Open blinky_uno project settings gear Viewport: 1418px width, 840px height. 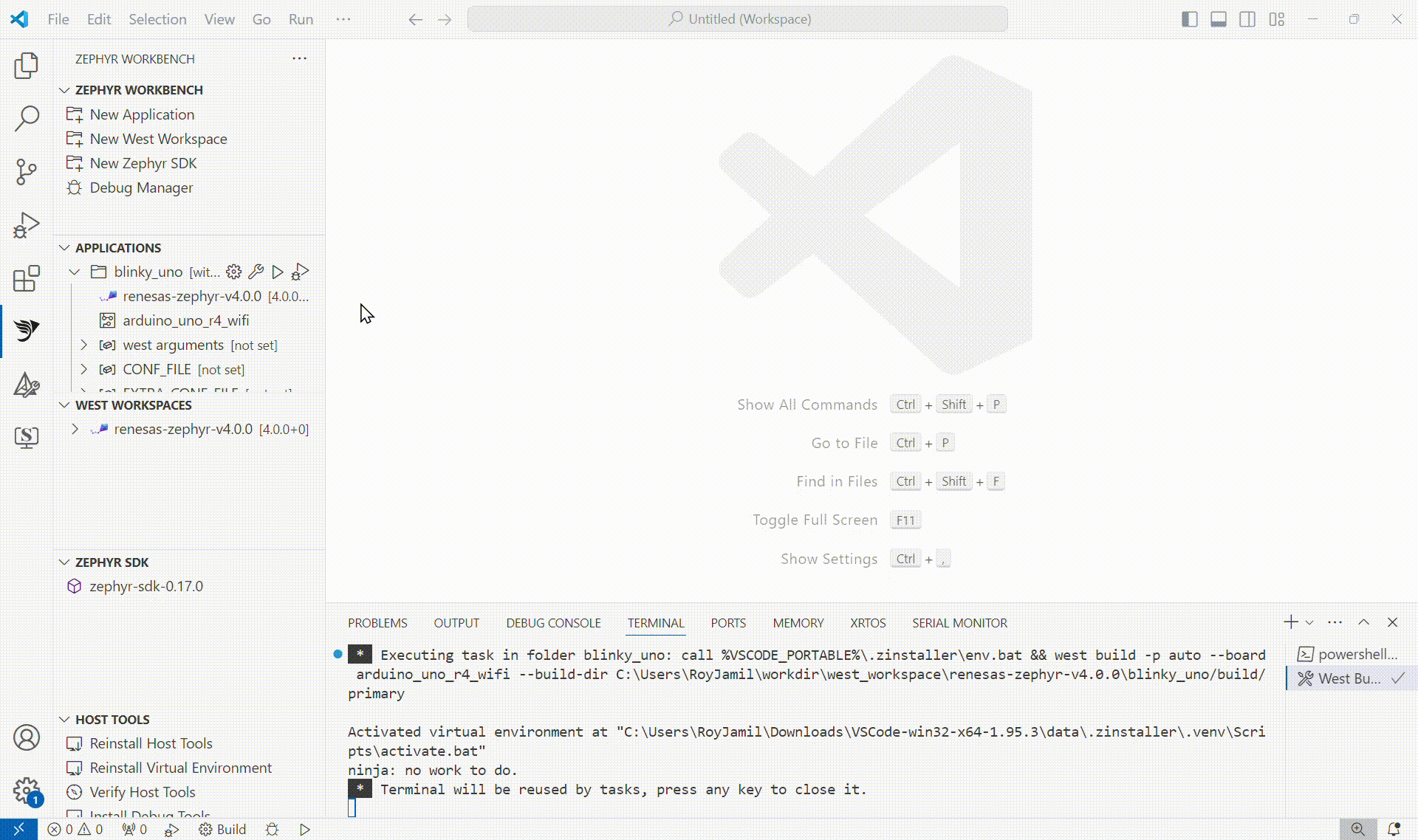(x=233, y=272)
